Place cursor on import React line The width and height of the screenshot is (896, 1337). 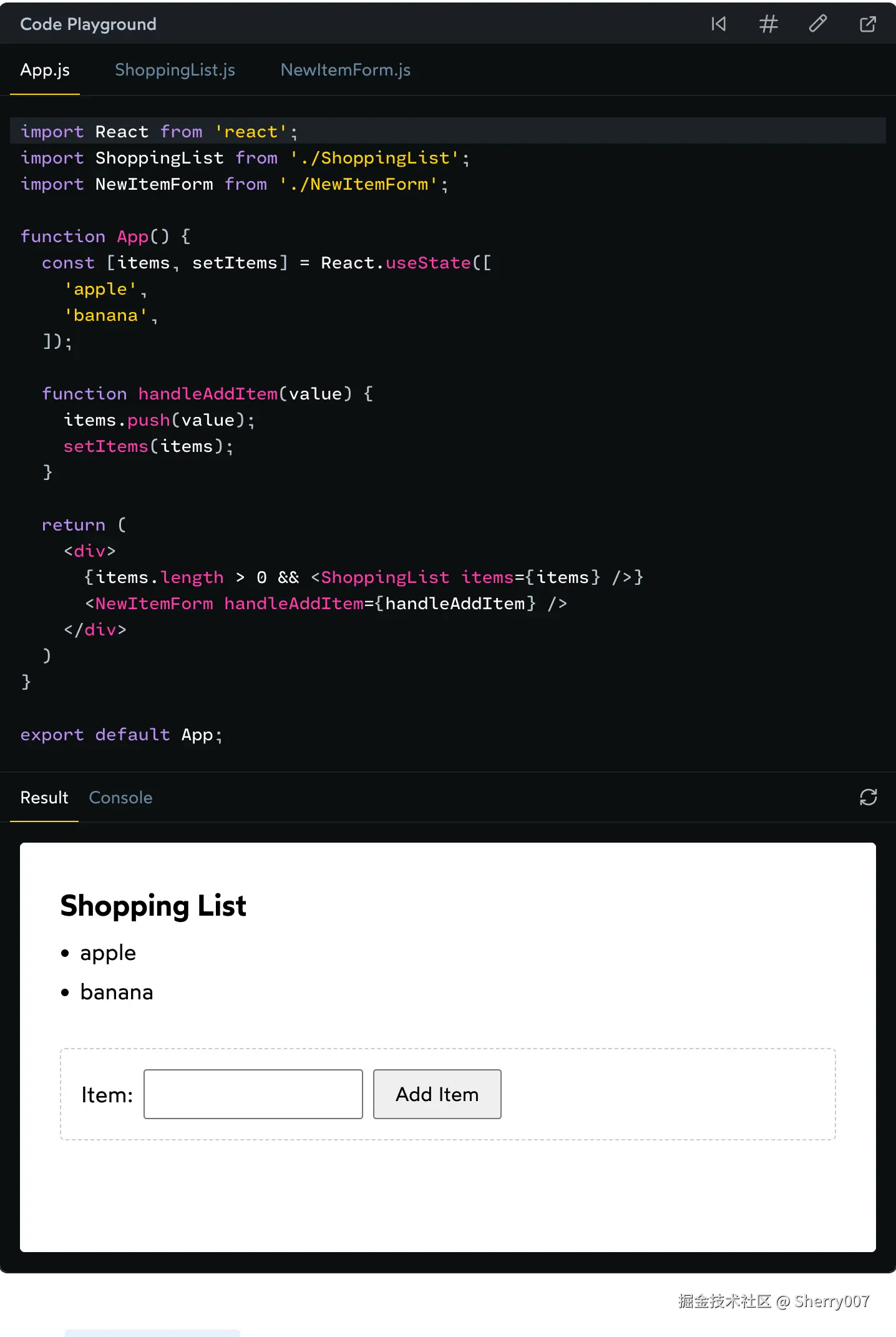coord(159,132)
